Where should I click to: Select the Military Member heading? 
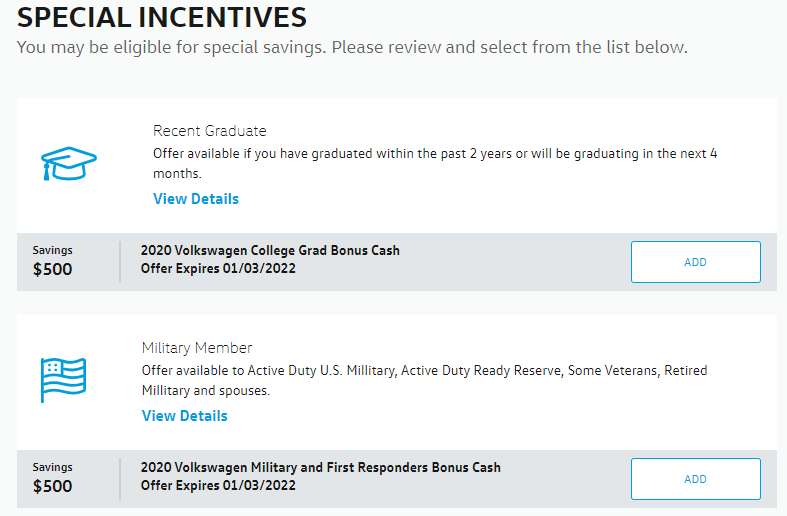pos(197,348)
